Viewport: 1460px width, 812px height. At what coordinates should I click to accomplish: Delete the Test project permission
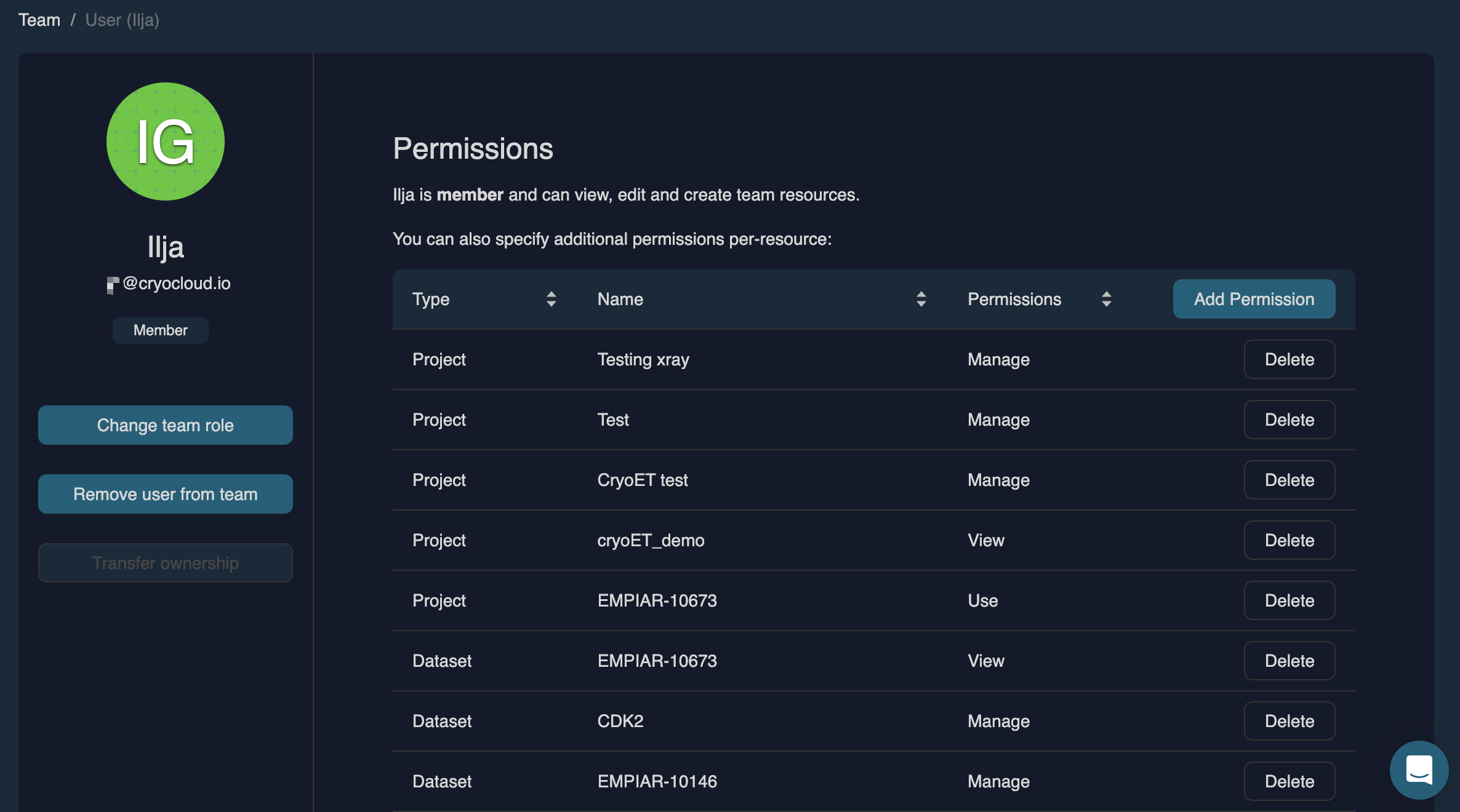click(1289, 420)
